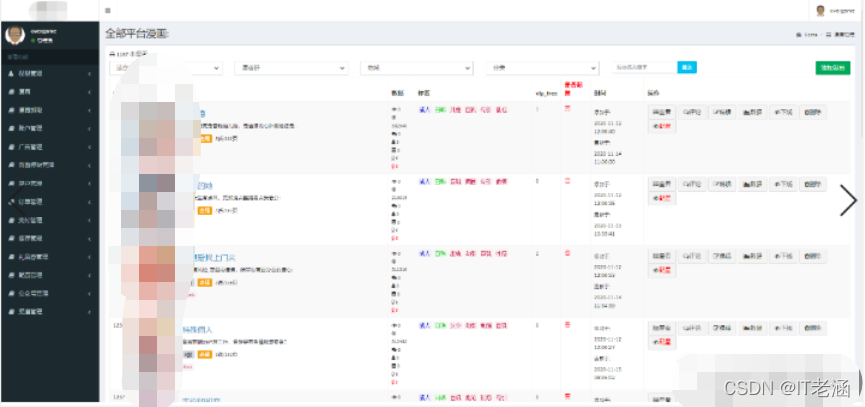
Task: Open the third filter dropdown above the table
Action: [x=417, y=68]
